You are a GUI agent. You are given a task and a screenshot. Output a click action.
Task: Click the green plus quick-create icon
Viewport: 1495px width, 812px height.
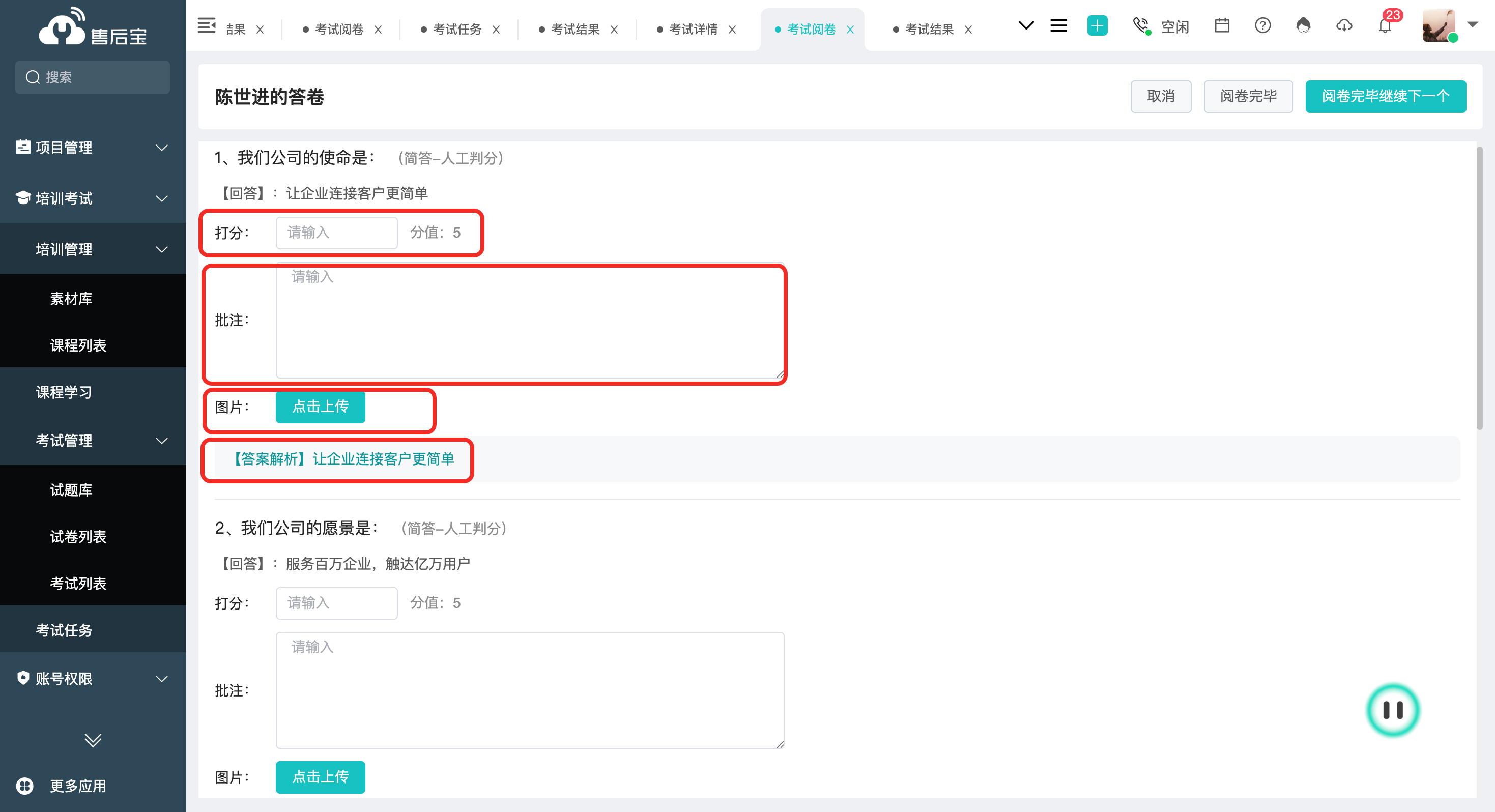[1097, 26]
